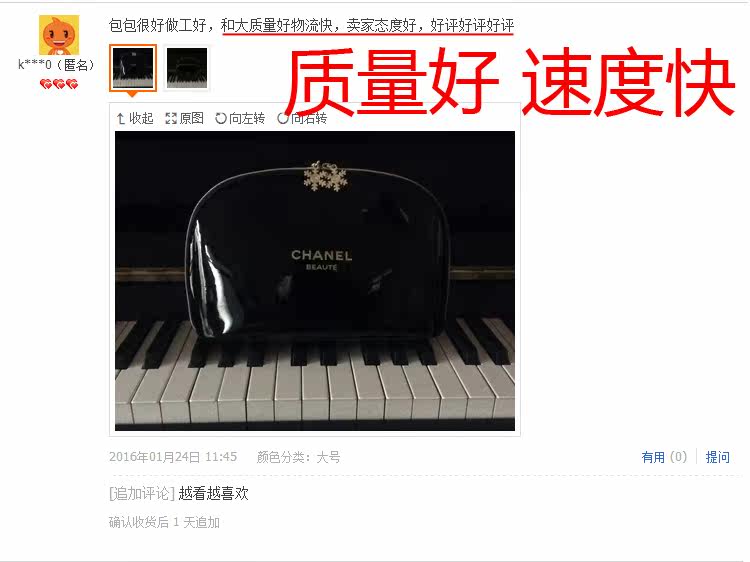Open the original image via 原图
The image size is (750, 562).
tap(185, 118)
